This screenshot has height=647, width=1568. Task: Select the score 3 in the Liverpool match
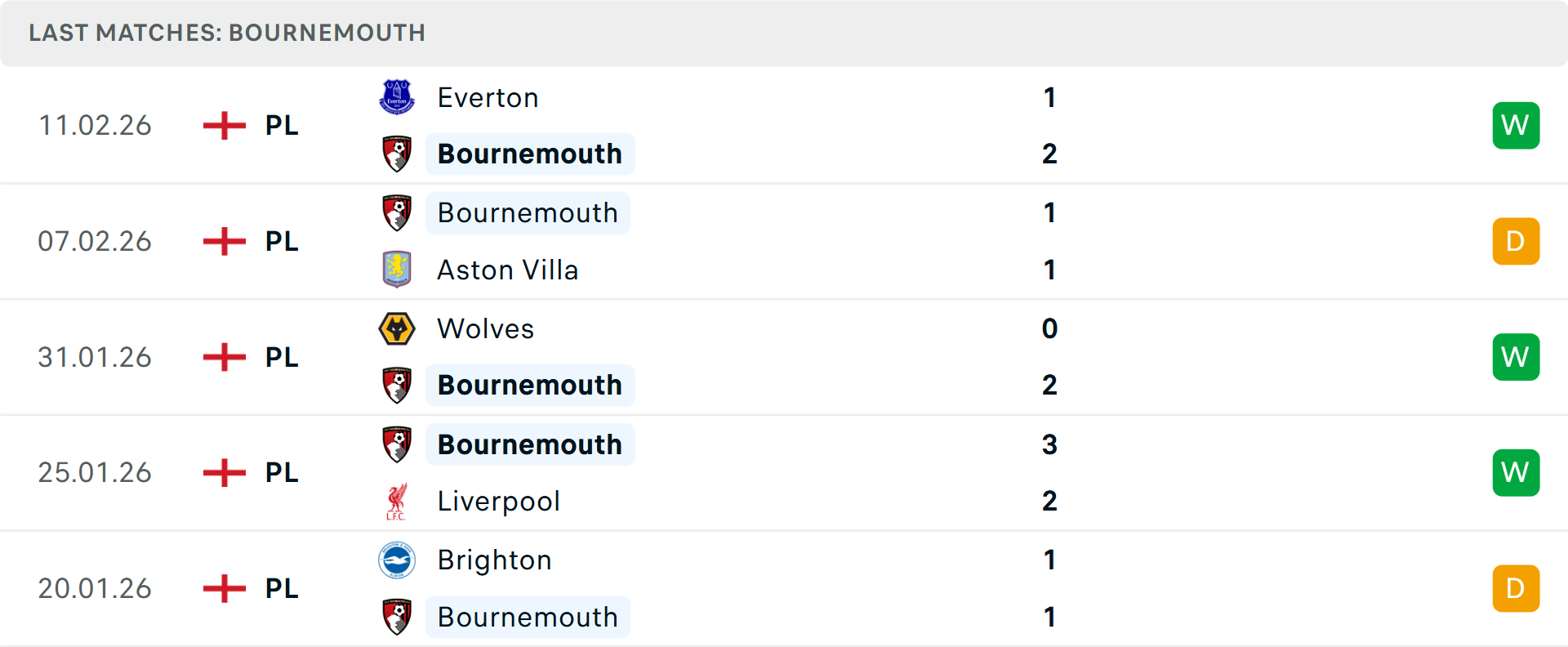click(1049, 444)
